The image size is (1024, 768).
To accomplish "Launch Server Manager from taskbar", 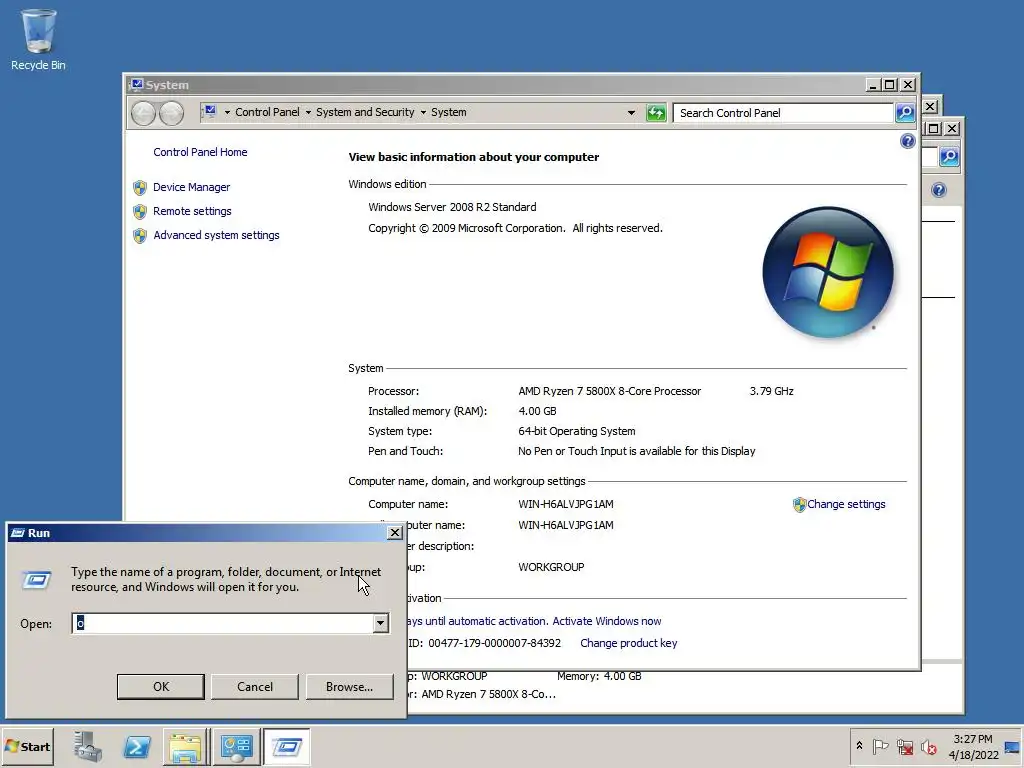I will point(88,746).
